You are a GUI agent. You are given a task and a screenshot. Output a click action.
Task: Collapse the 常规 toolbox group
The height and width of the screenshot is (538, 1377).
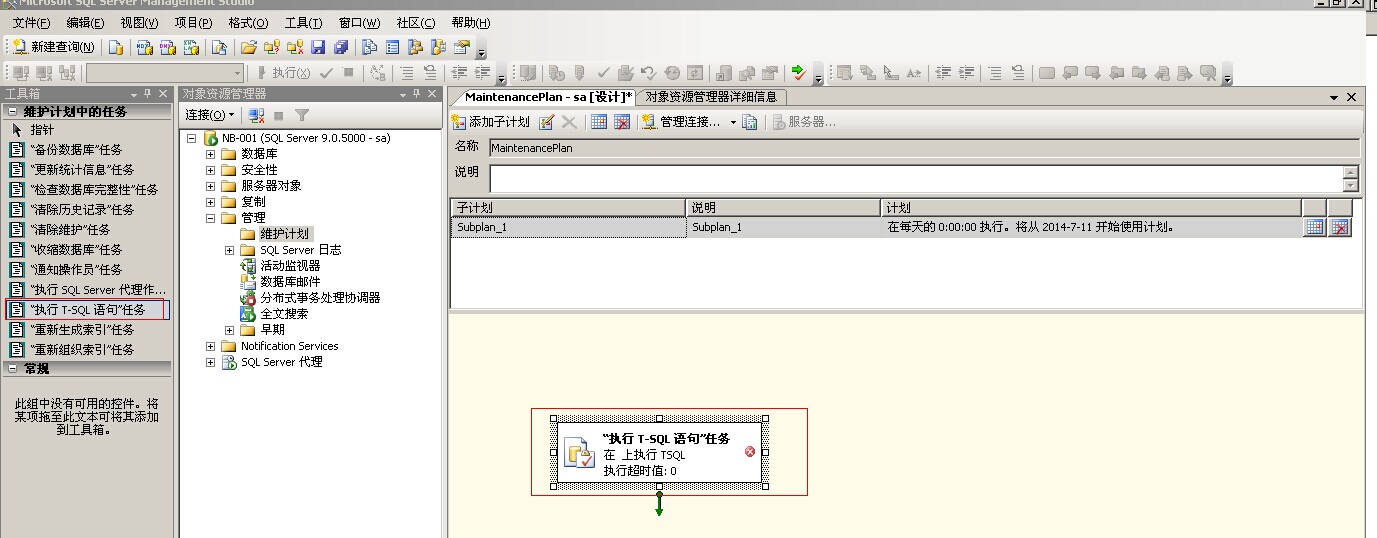click(12, 368)
